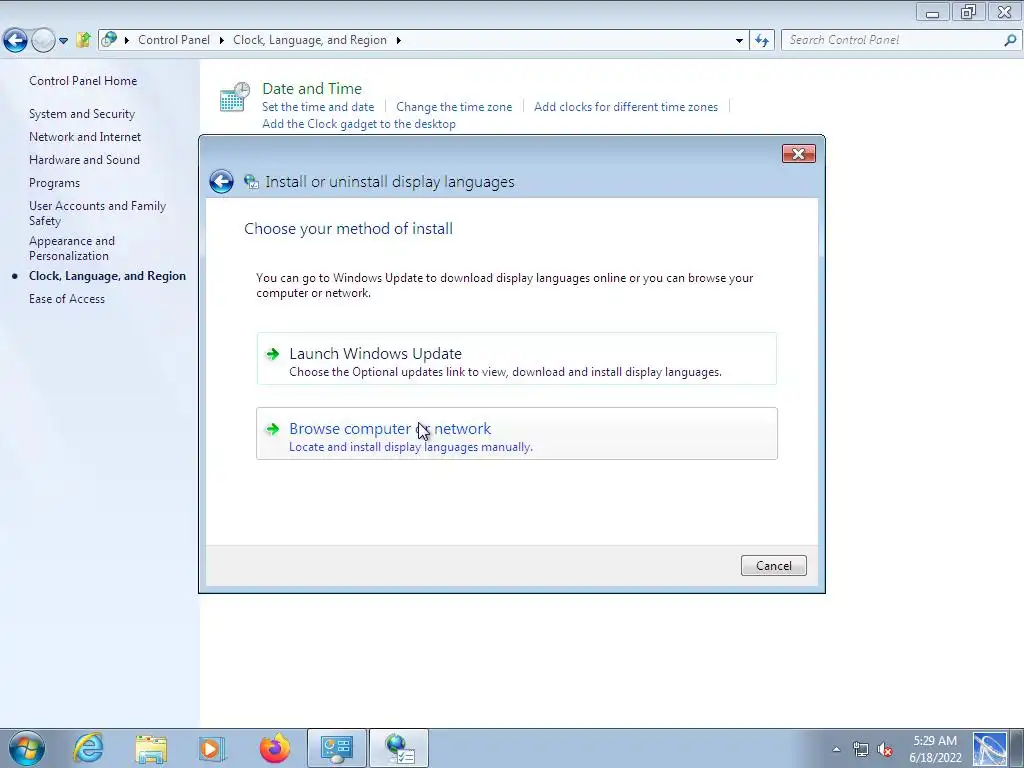Image resolution: width=1024 pixels, height=768 pixels.
Task: Open Appearance and Personalization category
Action: [72, 248]
